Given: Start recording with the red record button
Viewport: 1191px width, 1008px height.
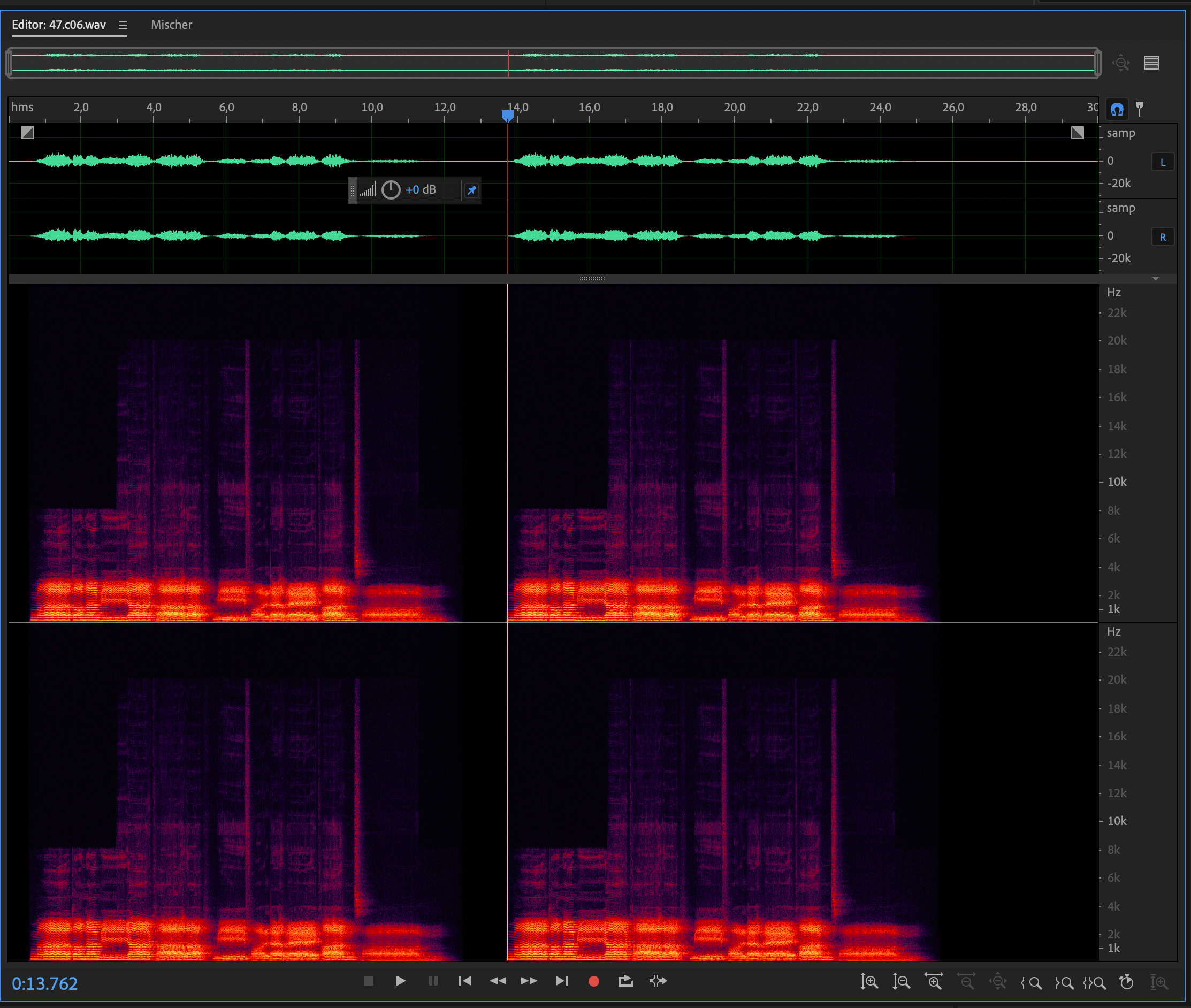Looking at the screenshot, I should coord(594,981).
